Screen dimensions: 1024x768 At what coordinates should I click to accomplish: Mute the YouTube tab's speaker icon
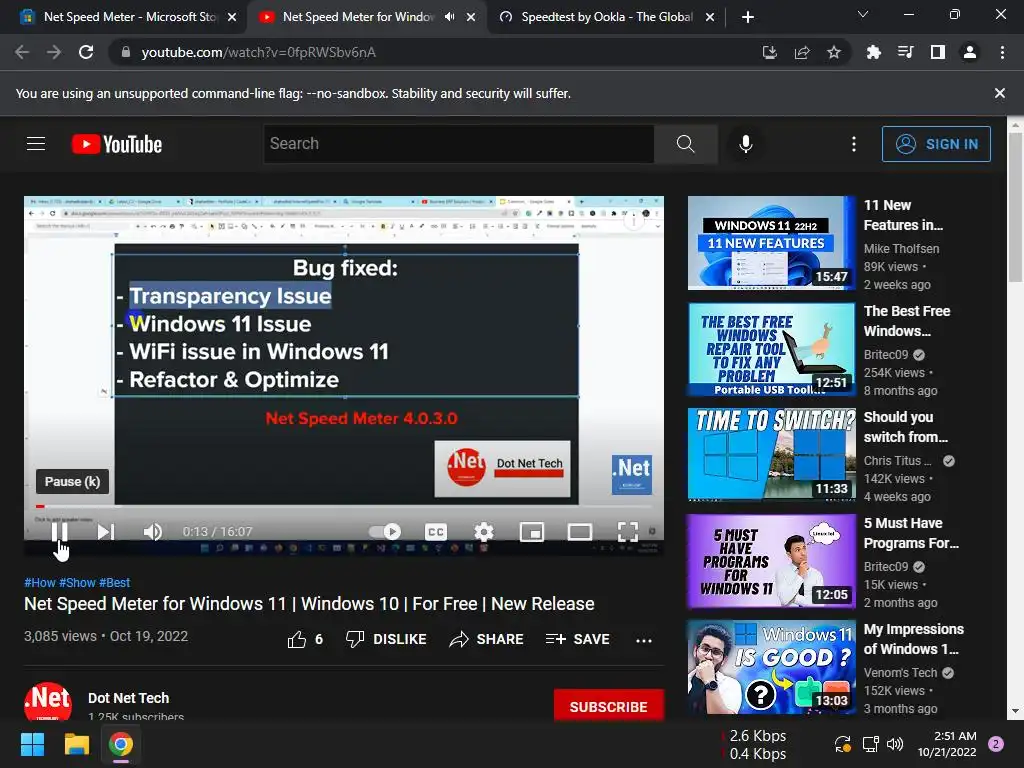pyautogui.click(x=449, y=17)
